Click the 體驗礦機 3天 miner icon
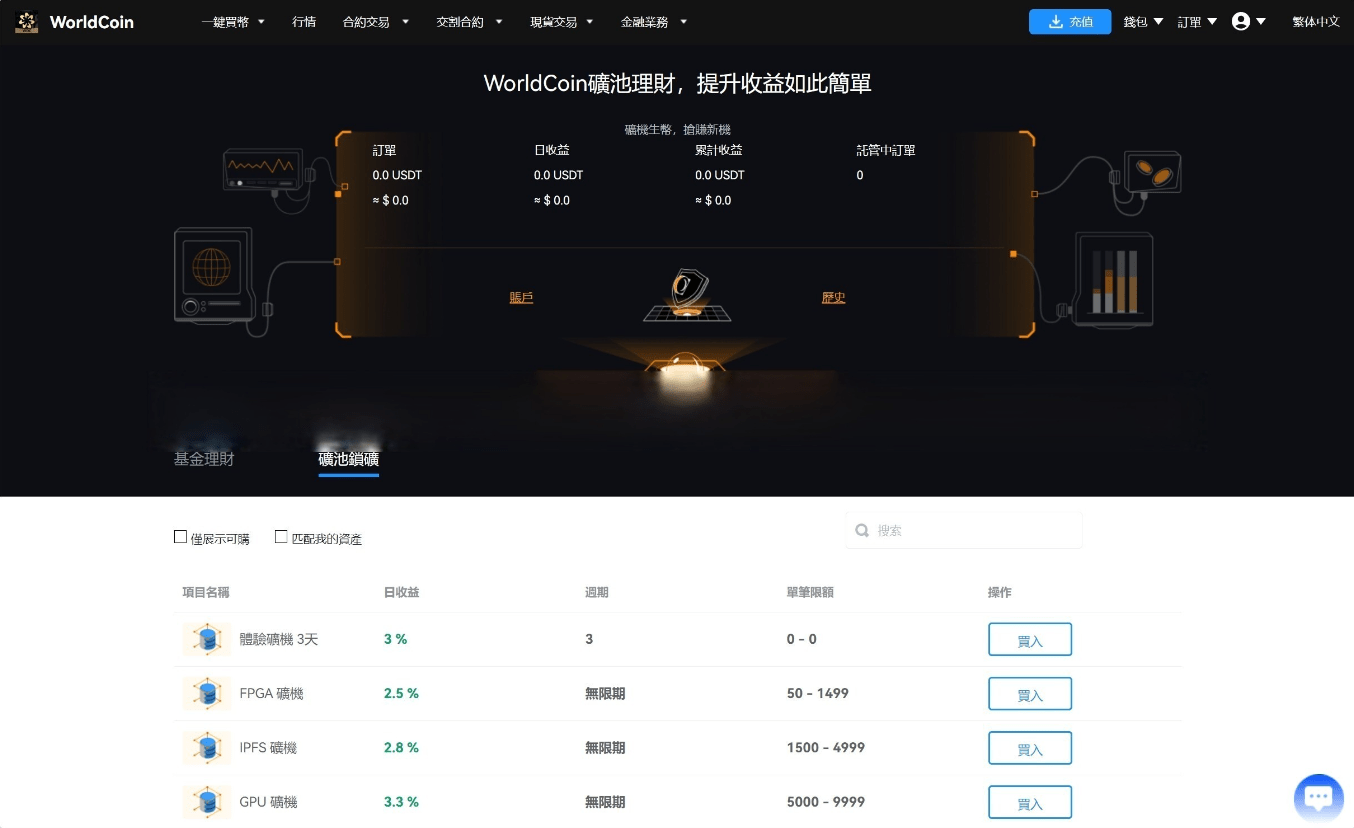 [x=208, y=639]
